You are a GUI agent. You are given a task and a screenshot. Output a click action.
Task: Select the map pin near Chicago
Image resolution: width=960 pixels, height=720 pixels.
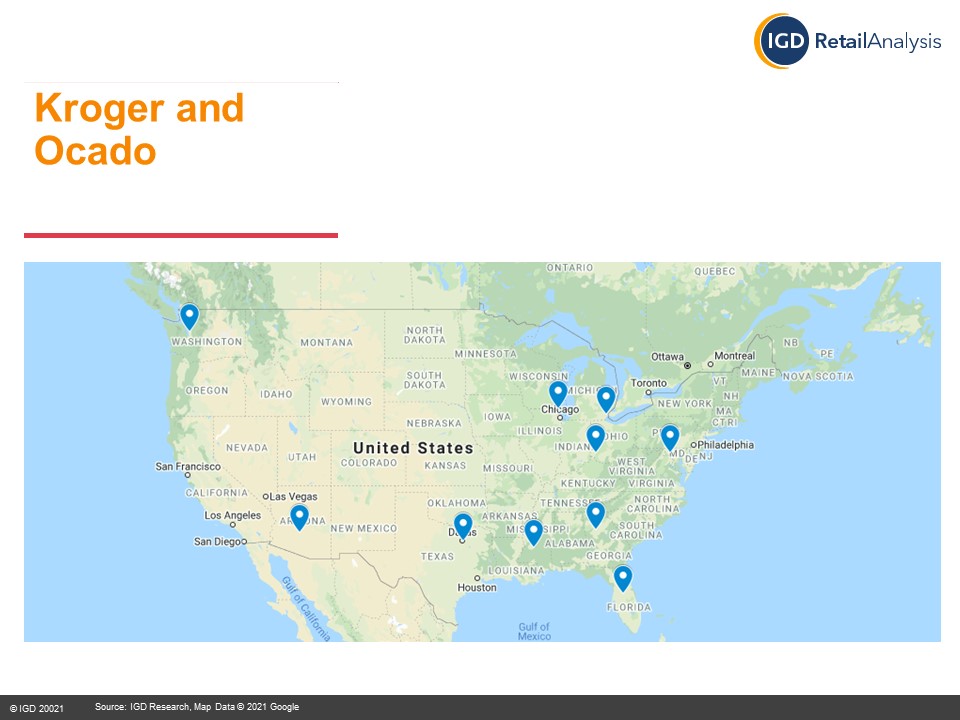pos(558,394)
